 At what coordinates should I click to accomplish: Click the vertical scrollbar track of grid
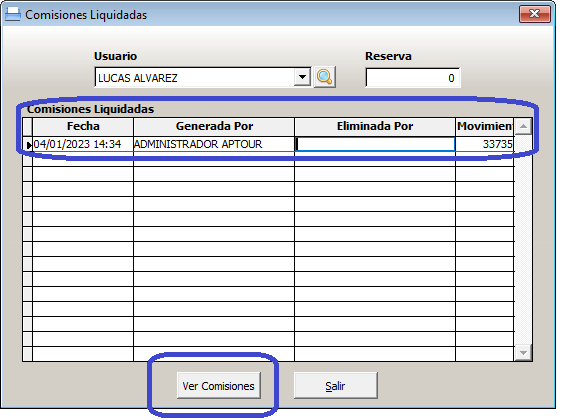523,240
